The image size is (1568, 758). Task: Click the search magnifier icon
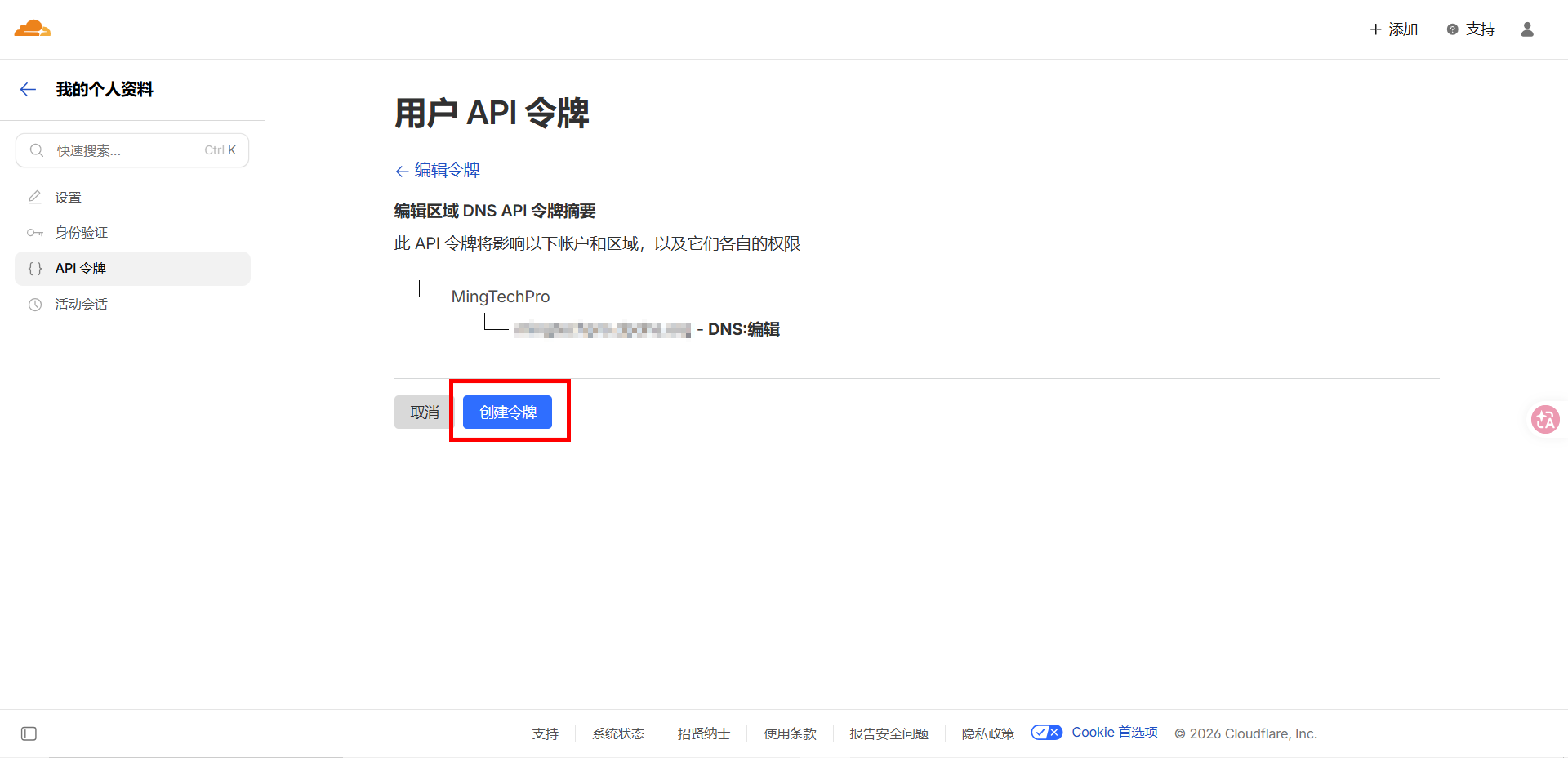[x=37, y=150]
